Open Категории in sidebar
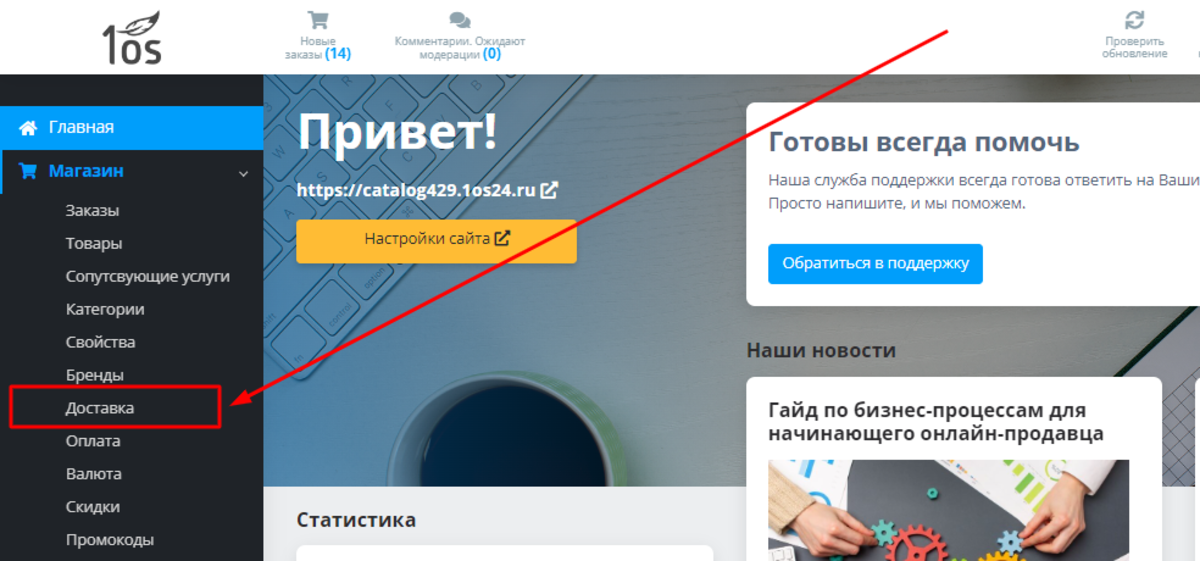This screenshot has height=561, width=1200. [x=105, y=310]
